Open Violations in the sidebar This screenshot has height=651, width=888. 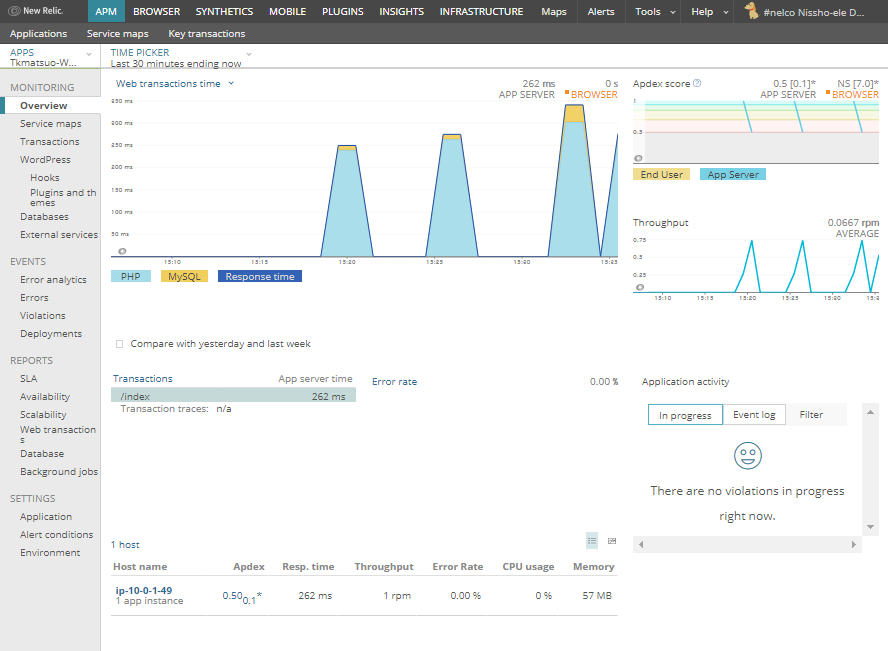[x=42, y=316]
